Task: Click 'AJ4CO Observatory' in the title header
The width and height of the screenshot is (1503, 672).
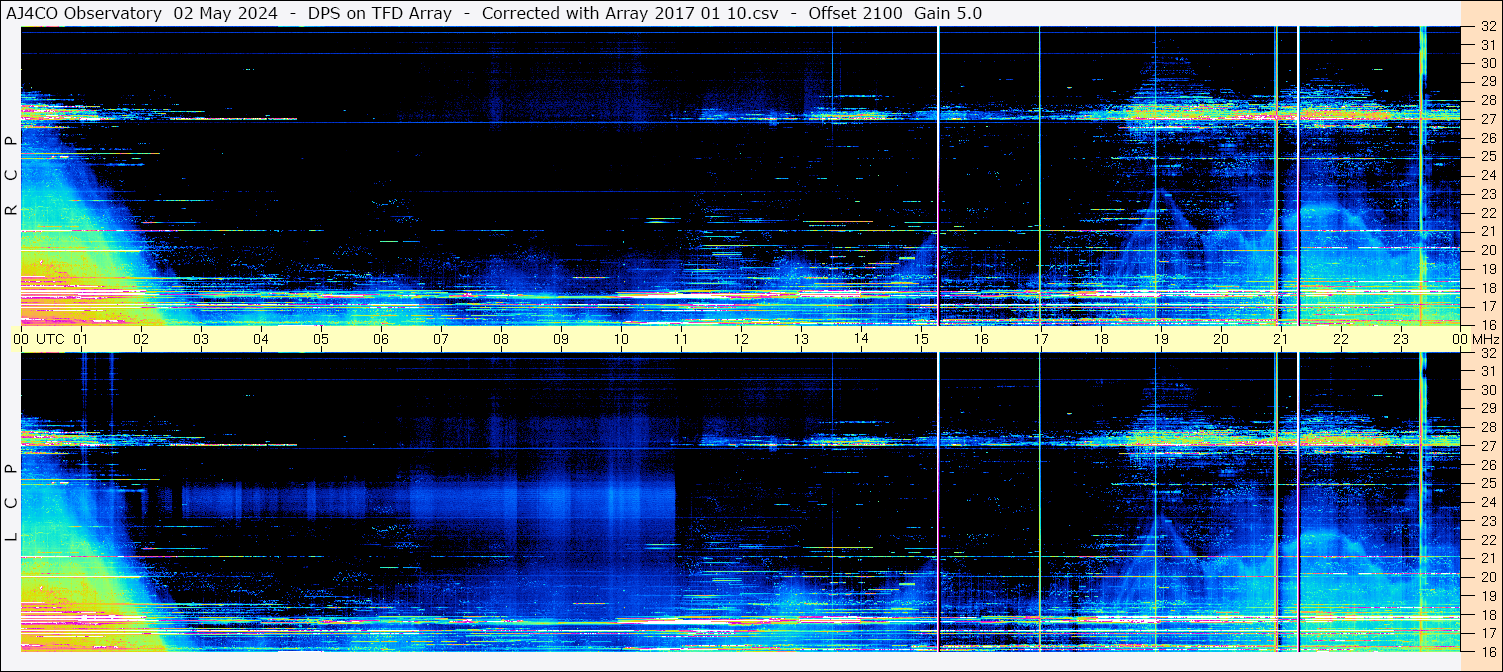Action: (86, 13)
